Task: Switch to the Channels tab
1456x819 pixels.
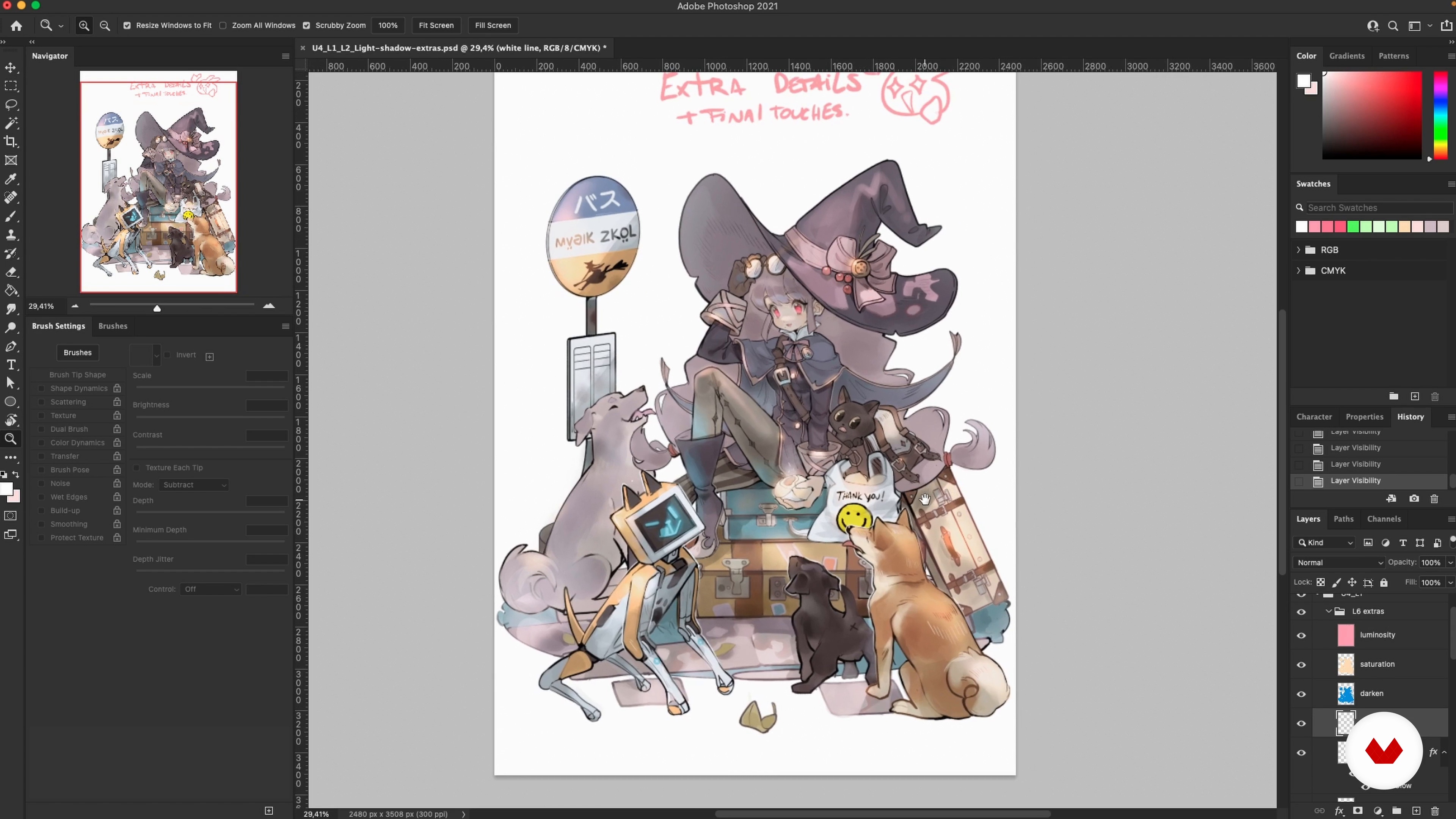Action: (1384, 519)
